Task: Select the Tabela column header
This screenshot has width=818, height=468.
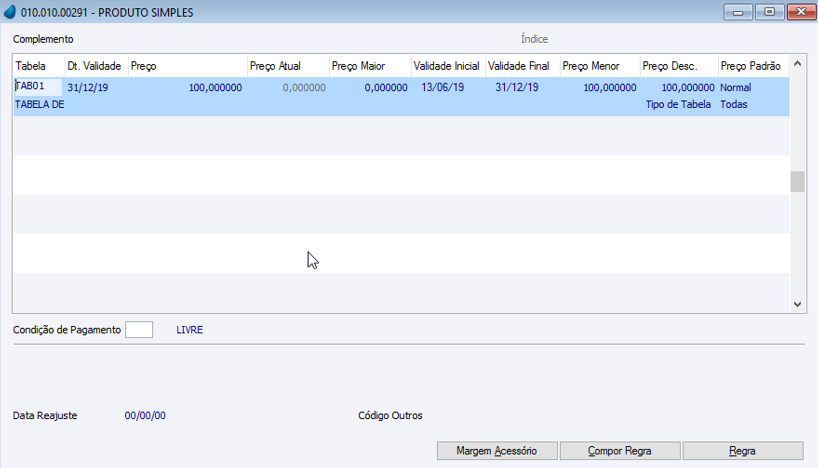Action: [39, 66]
